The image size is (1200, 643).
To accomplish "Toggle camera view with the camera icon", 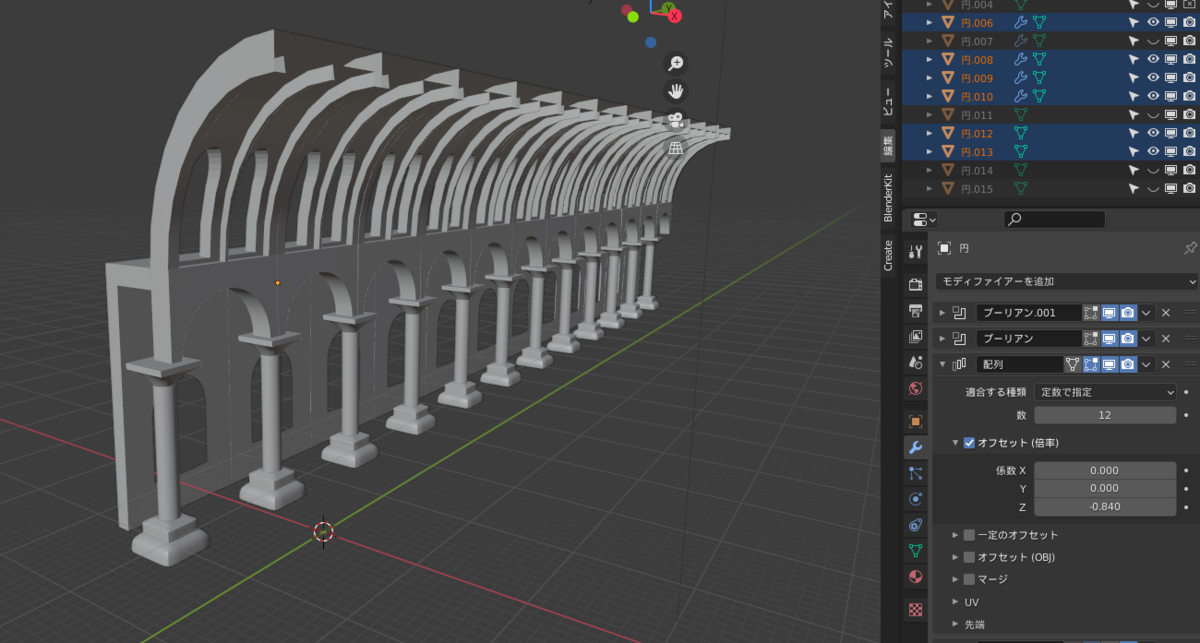I will [676, 120].
